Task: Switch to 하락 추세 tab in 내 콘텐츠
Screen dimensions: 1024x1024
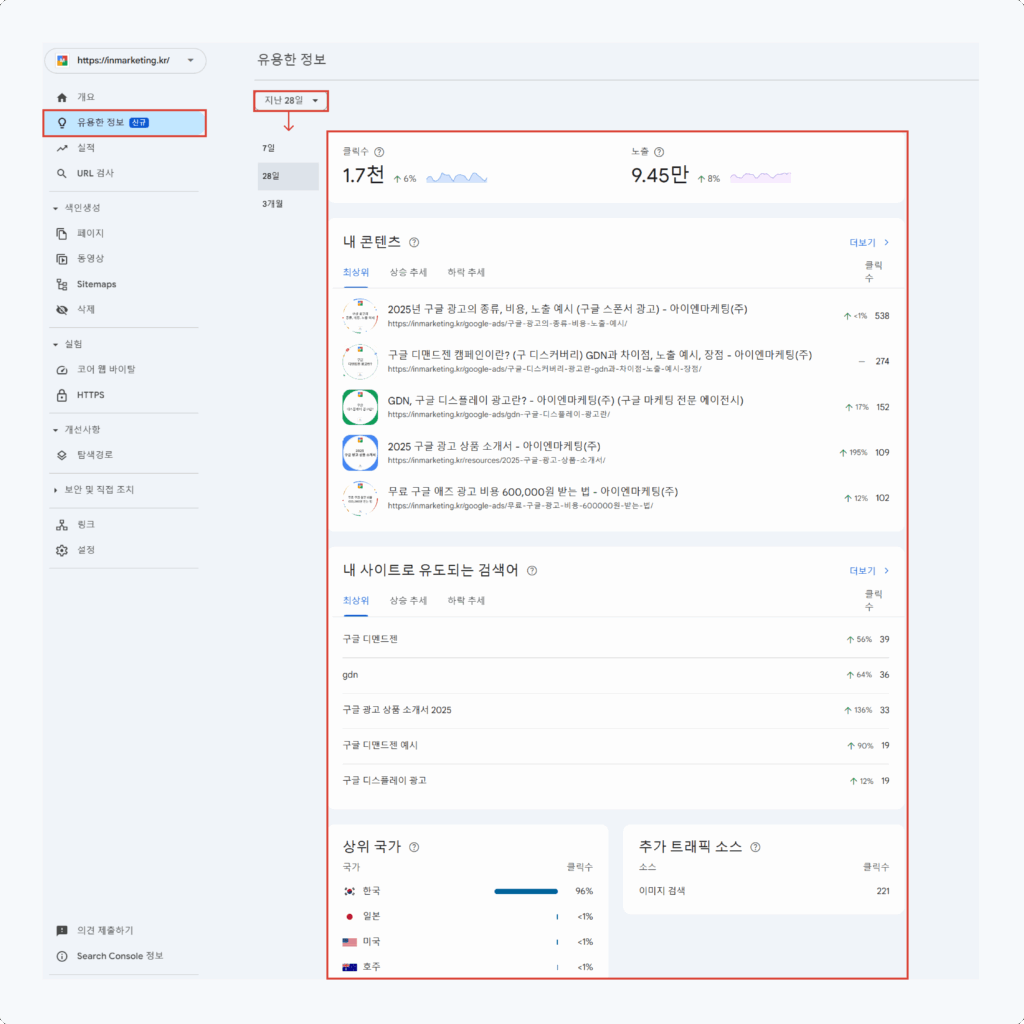Action: [x=466, y=272]
